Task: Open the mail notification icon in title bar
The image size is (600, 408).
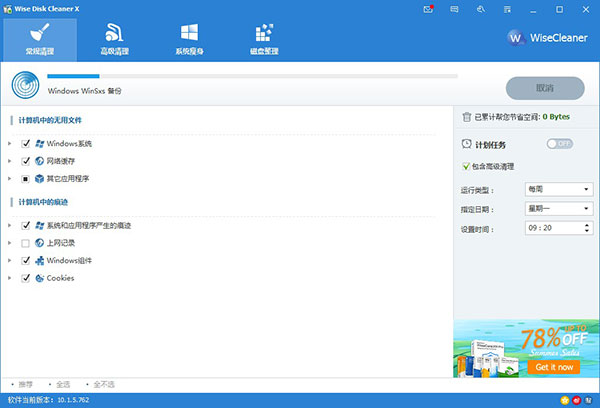Action: coord(429,8)
